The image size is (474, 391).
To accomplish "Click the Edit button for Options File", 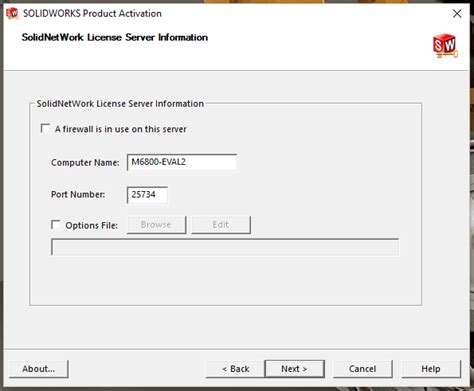I will [x=221, y=225].
